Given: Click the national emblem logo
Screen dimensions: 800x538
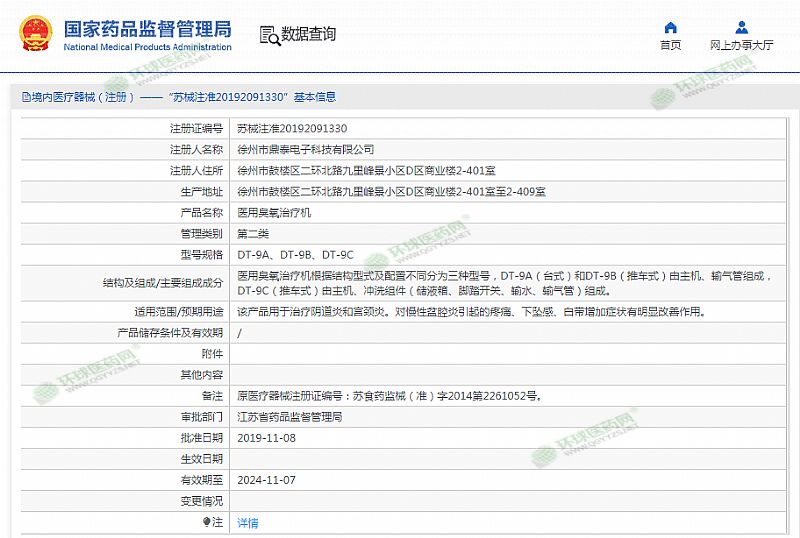Looking at the screenshot, I should [38, 33].
